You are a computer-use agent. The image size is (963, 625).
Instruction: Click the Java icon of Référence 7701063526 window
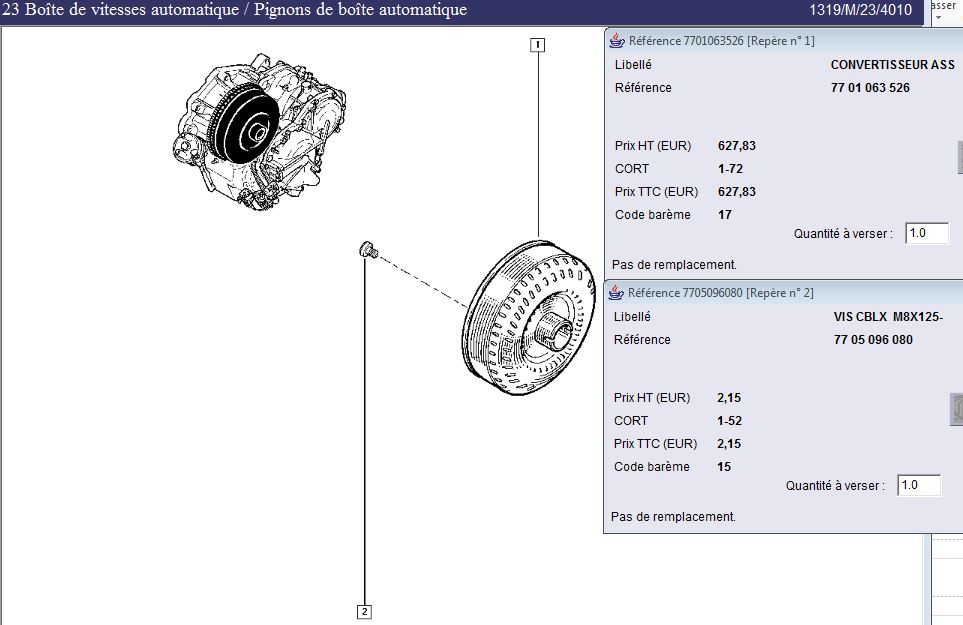click(x=617, y=41)
